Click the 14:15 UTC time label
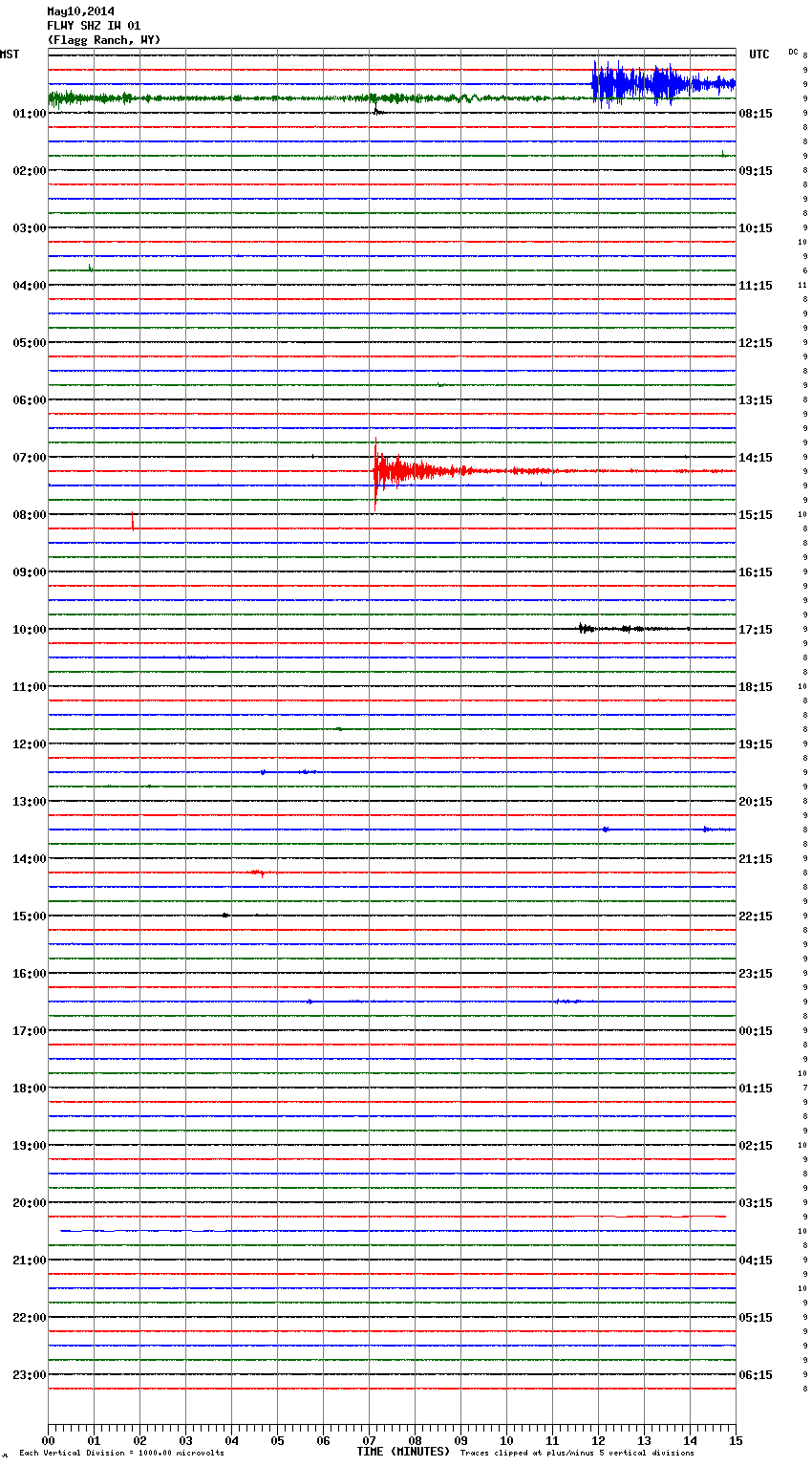This screenshot has width=812, height=1466. coord(756,458)
